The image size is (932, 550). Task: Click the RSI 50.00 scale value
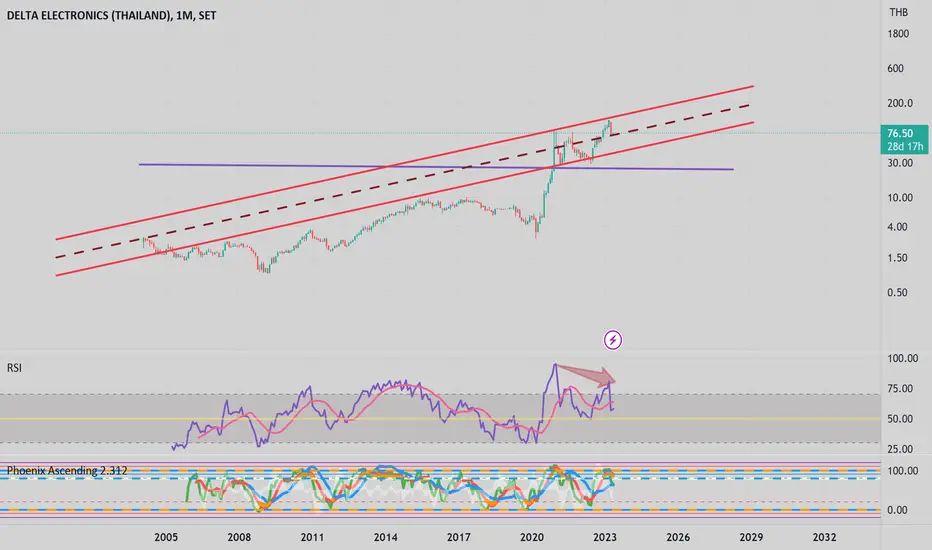click(900, 419)
